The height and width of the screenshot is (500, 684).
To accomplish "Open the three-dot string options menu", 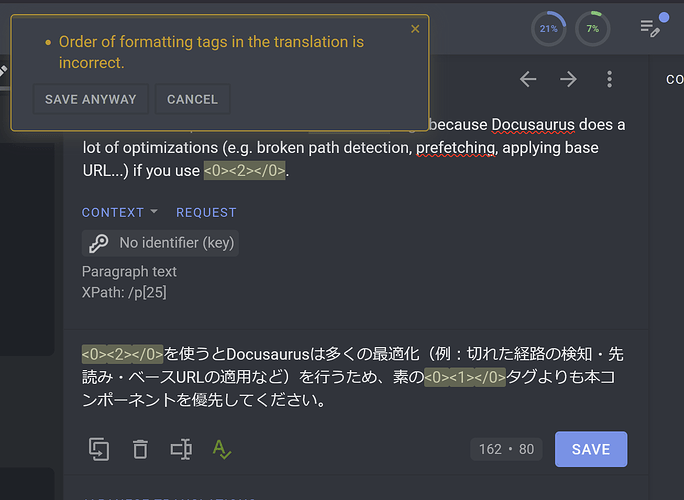I will point(609,79).
